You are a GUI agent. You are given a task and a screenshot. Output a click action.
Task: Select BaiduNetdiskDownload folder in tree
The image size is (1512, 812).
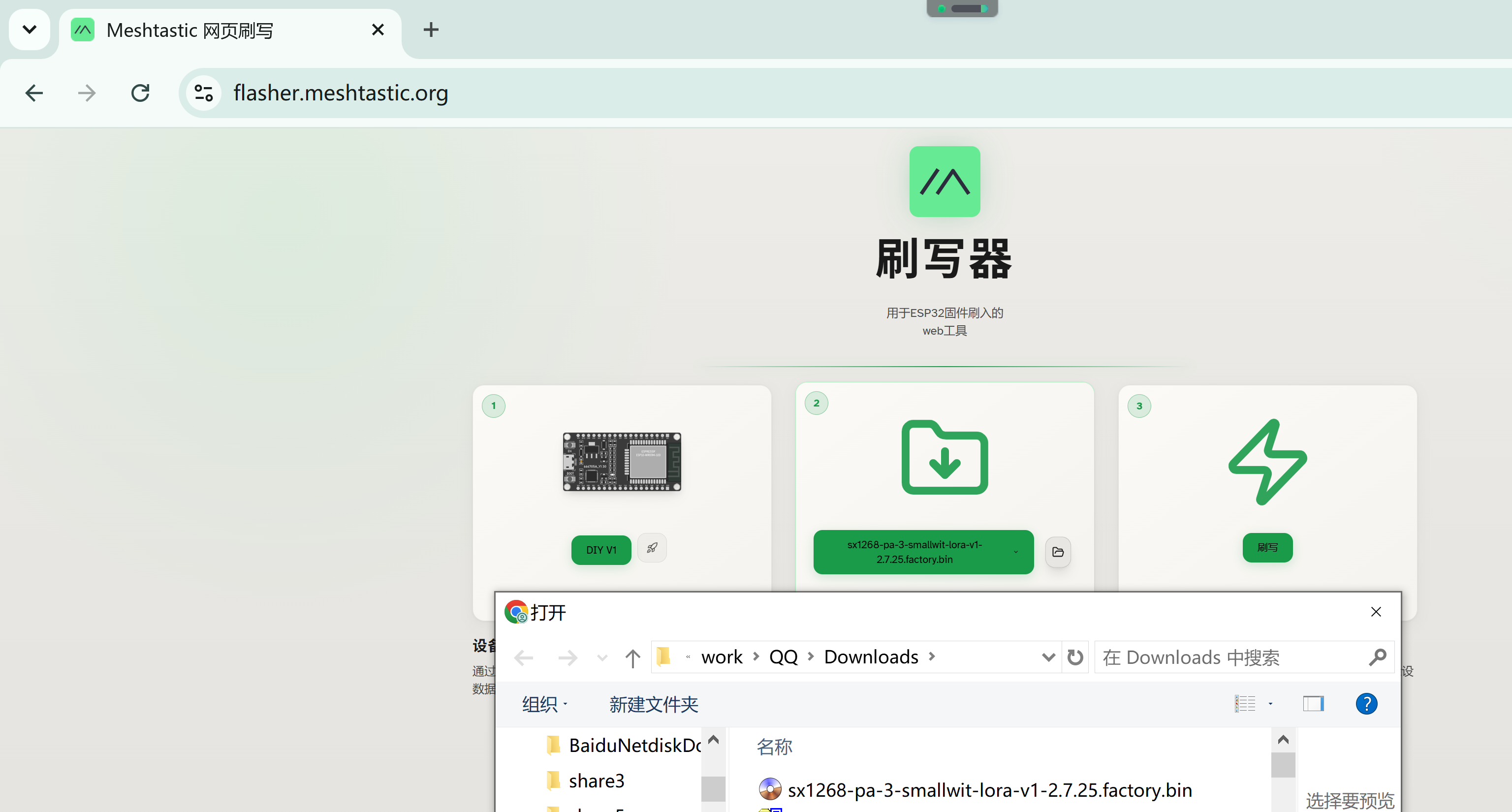pos(622,745)
